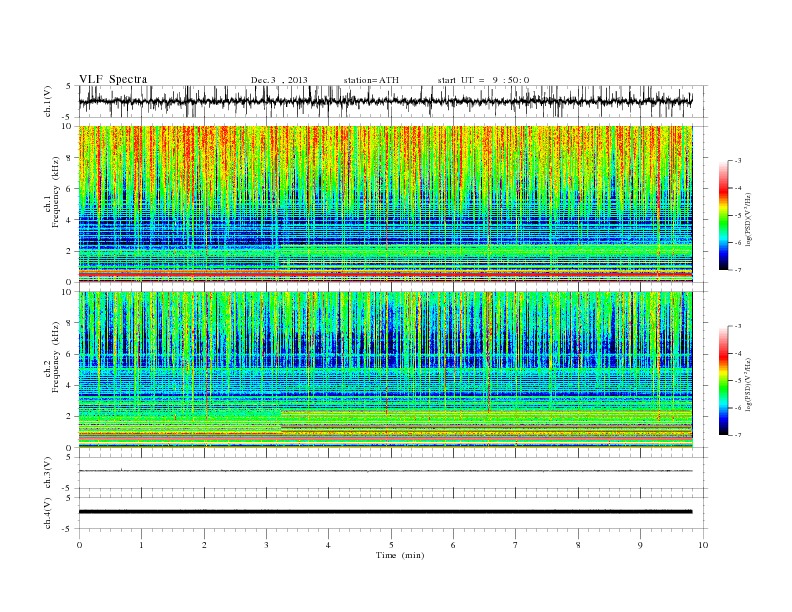Click the '10' tick at the time axis end
Image resolution: width=792 pixels, height=612 pixels.
pos(703,545)
